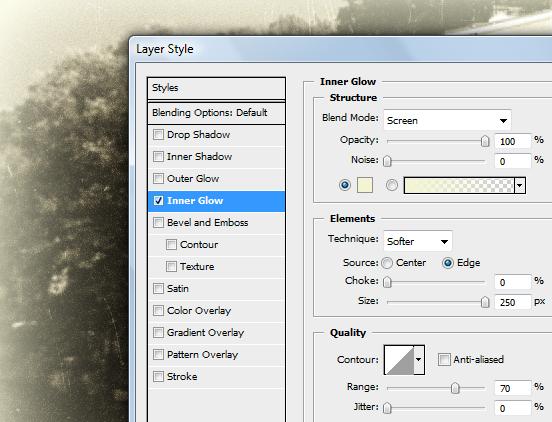Enable the Drop Shadow checkbox
Image resolution: width=552 pixels, height=422 pixels.
158,134
